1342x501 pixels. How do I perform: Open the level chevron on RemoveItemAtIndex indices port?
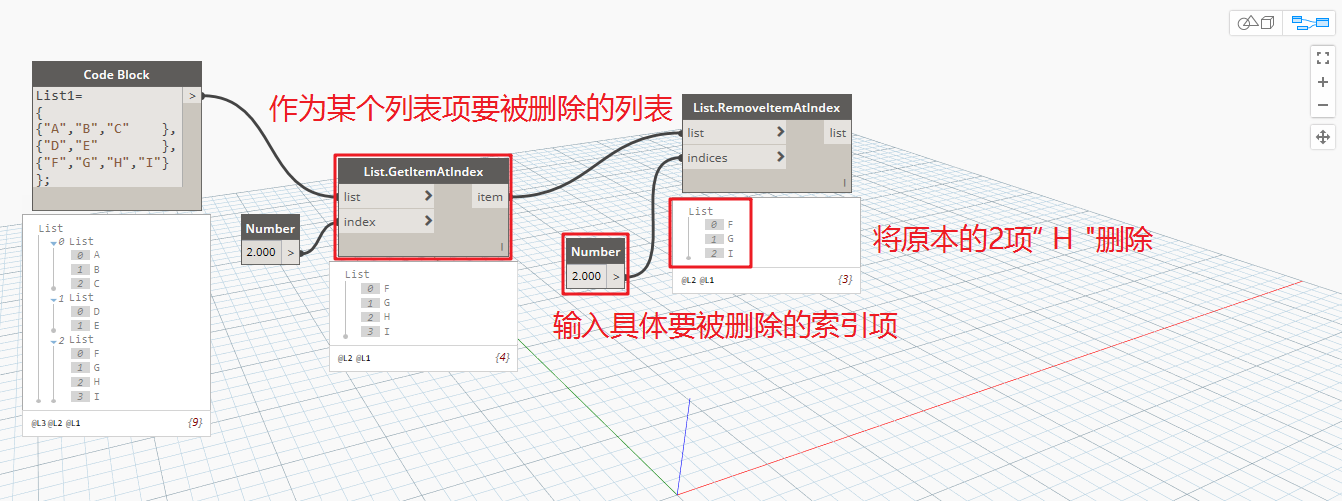[x=780, y=158]
